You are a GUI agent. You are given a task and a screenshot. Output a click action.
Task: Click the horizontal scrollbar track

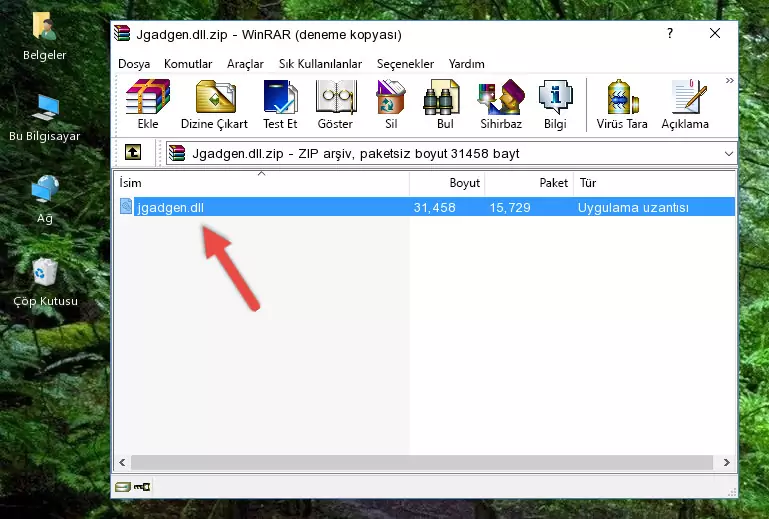tap(422, 462)
